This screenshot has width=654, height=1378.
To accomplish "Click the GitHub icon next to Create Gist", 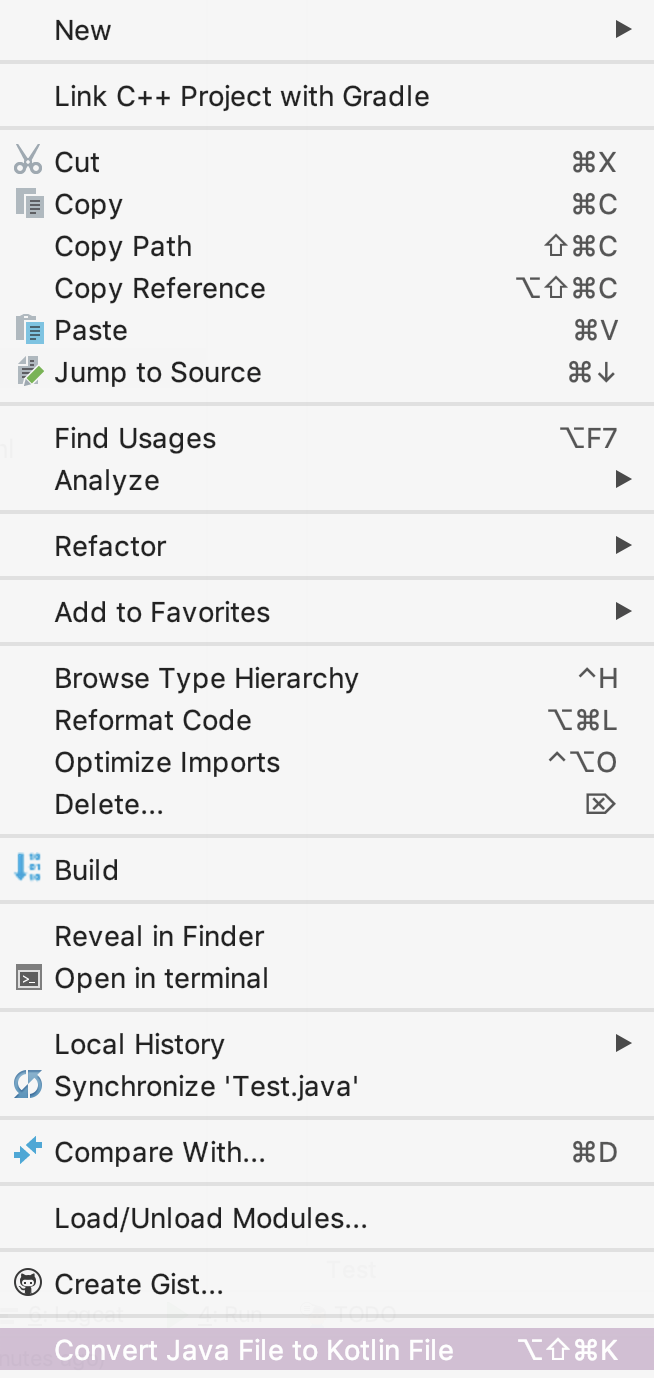I will pyautogui.click(x=28, y=1283).
